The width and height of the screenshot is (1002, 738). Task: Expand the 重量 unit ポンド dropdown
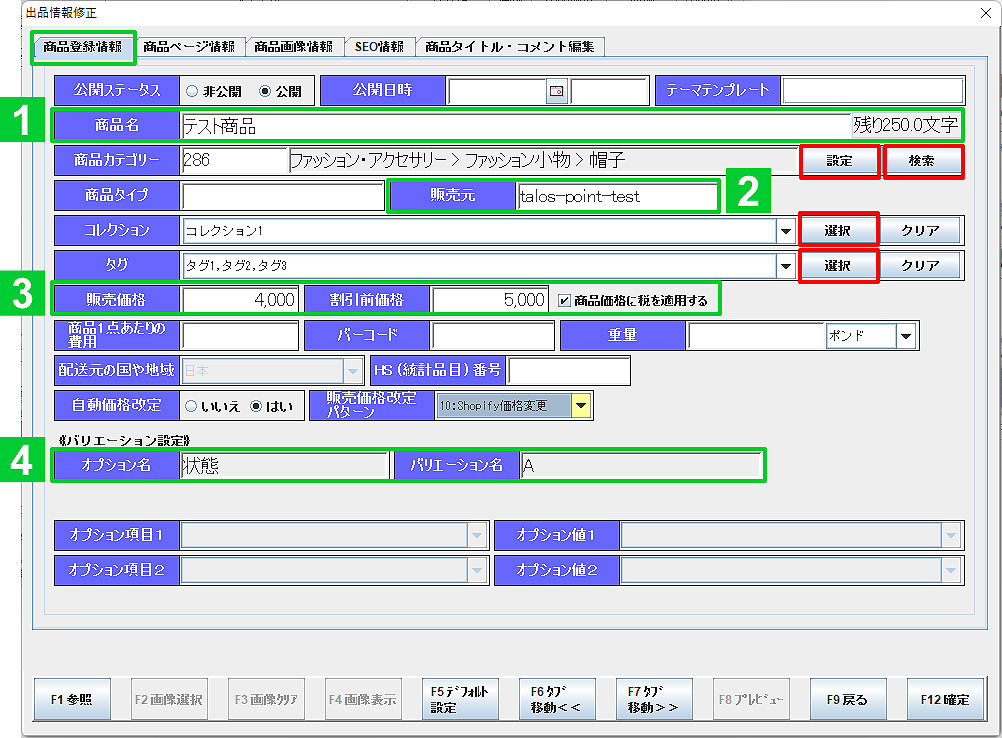(905, 336)
